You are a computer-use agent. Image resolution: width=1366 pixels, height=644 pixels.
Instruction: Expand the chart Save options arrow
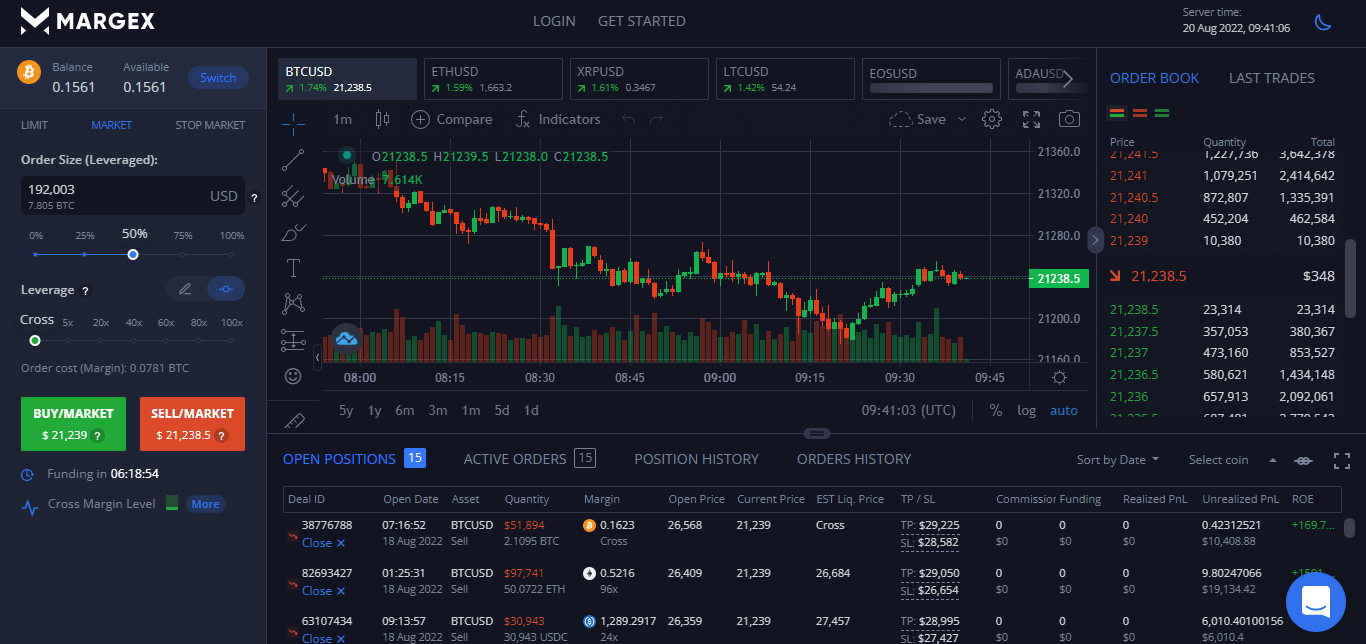point(962,119)
